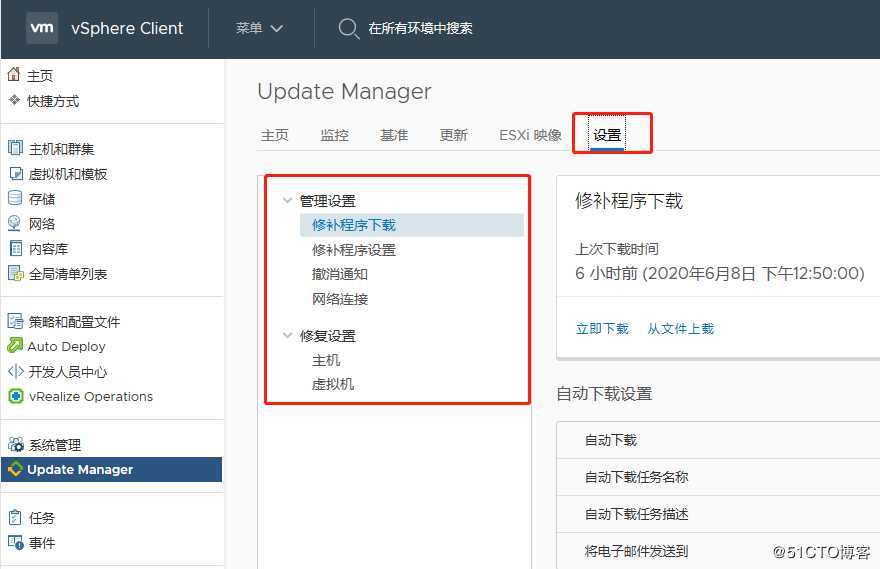
Task: Collapse the 管理设置 tree section
Action: [x=287, y=200]
